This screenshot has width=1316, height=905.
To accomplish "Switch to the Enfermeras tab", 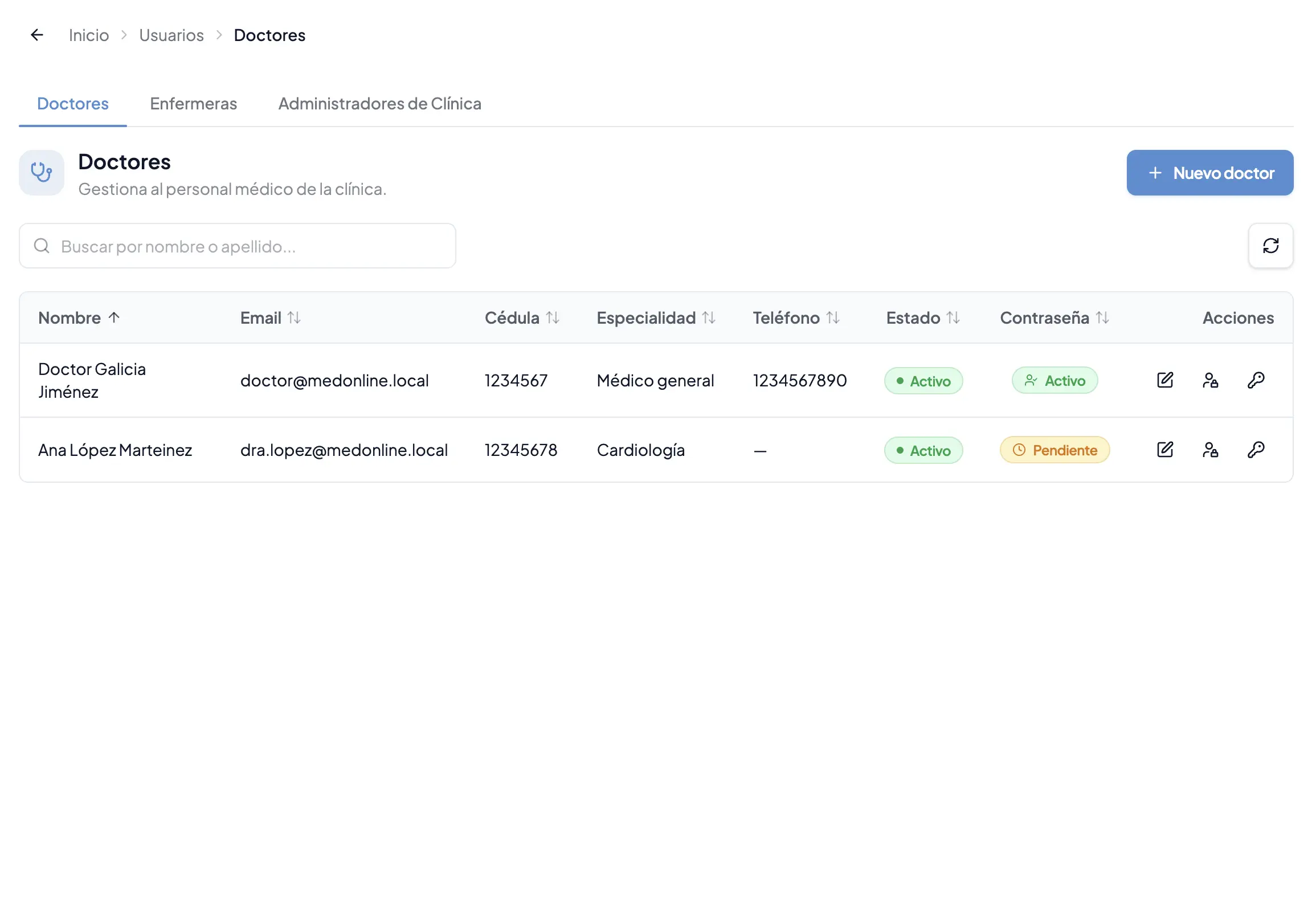I will pyautogui.click(x=193, y=104).
